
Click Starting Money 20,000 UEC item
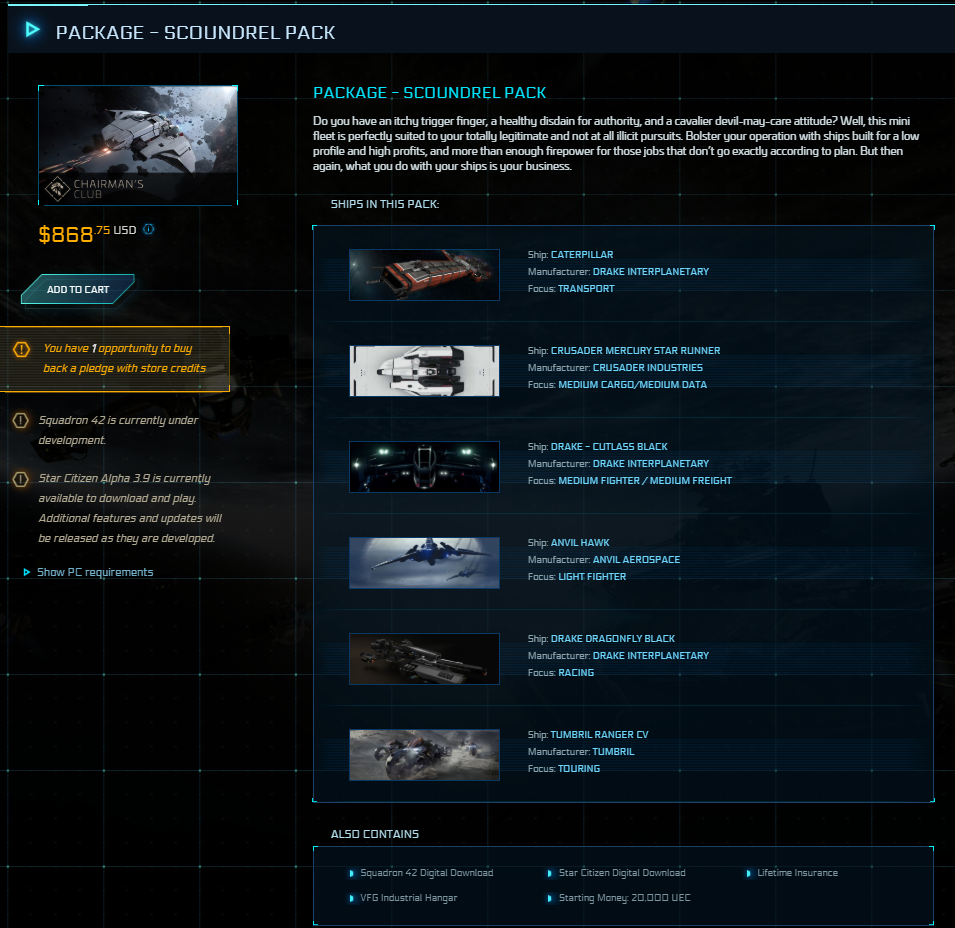tap(624, 898)
